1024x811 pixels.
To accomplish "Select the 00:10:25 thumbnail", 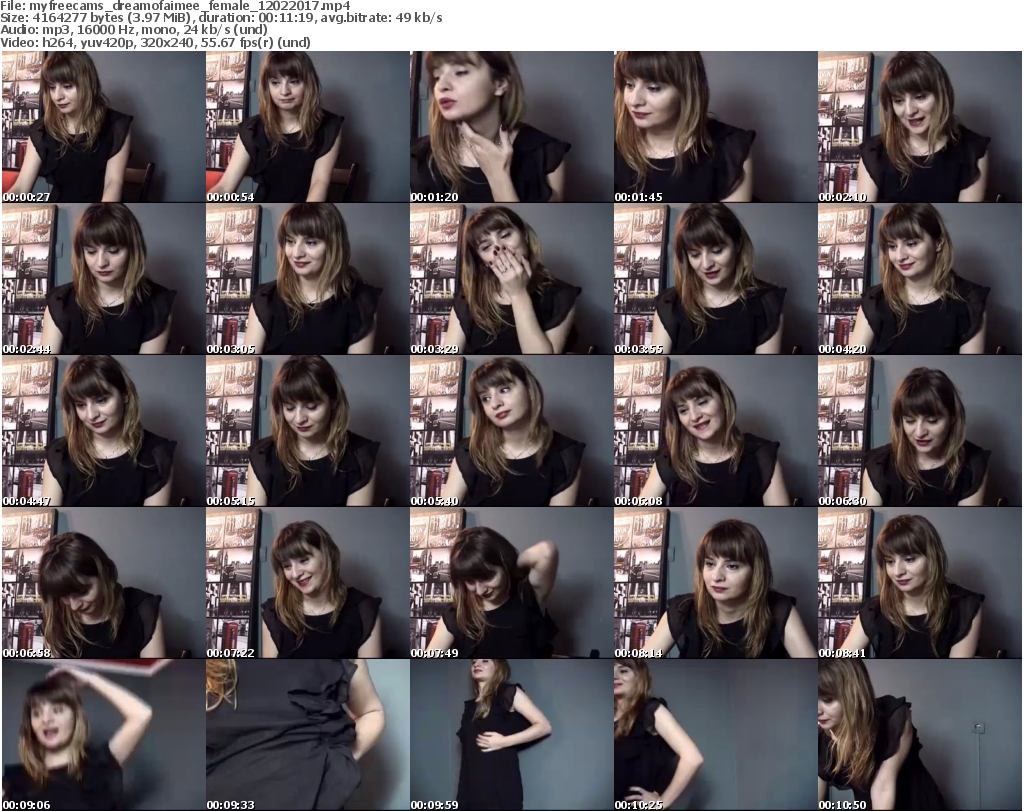I will tap(715, 735).
